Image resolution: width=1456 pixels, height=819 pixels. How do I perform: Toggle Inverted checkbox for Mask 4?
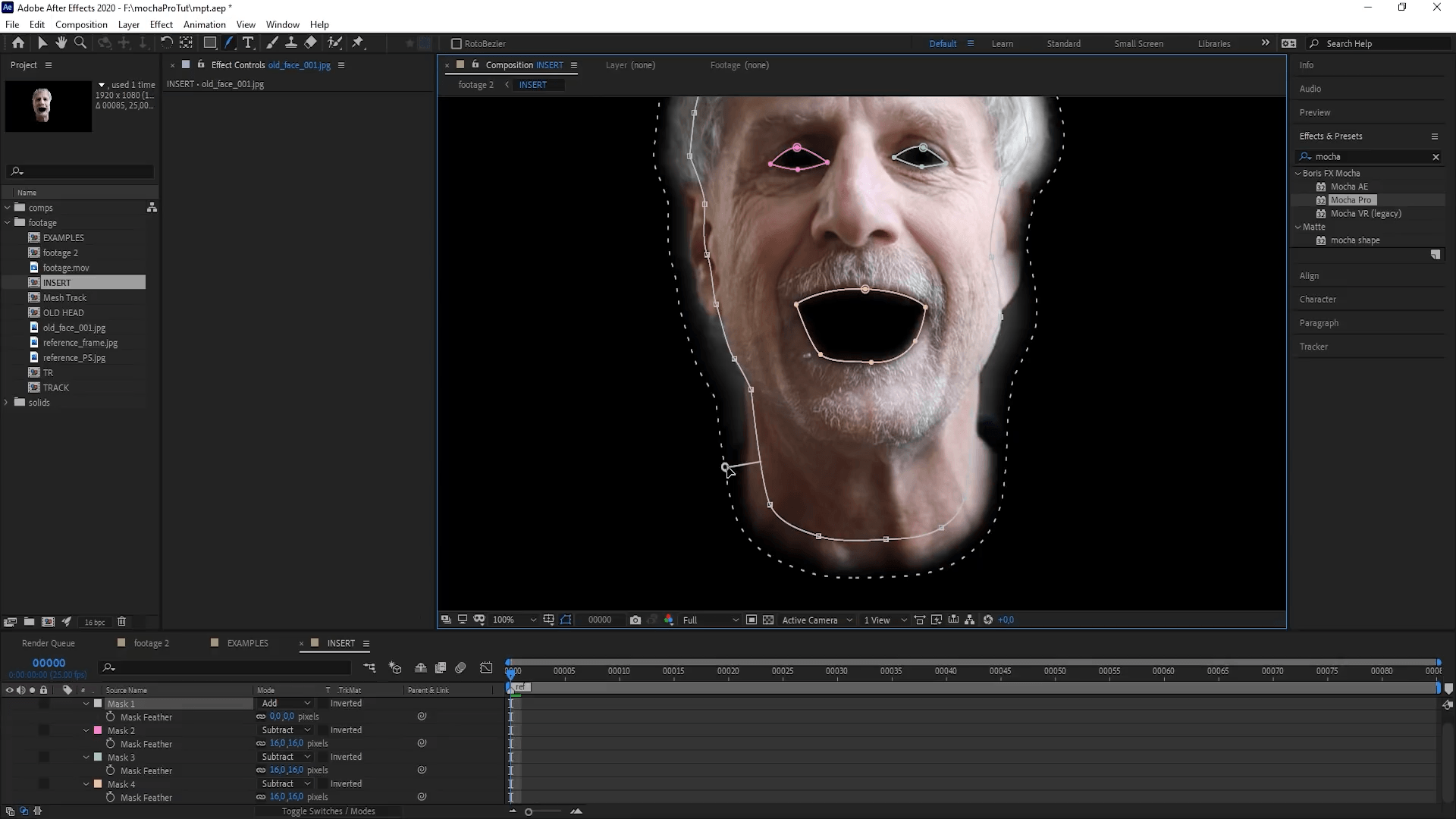[x=325, y=784]
